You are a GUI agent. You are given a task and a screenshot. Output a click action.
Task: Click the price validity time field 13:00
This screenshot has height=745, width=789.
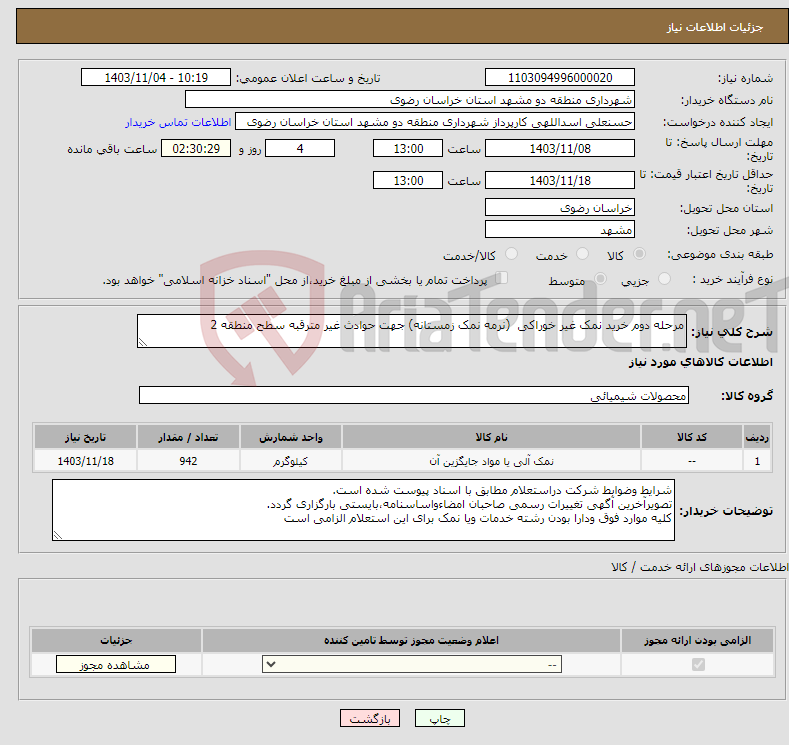[x=408, y=180]
